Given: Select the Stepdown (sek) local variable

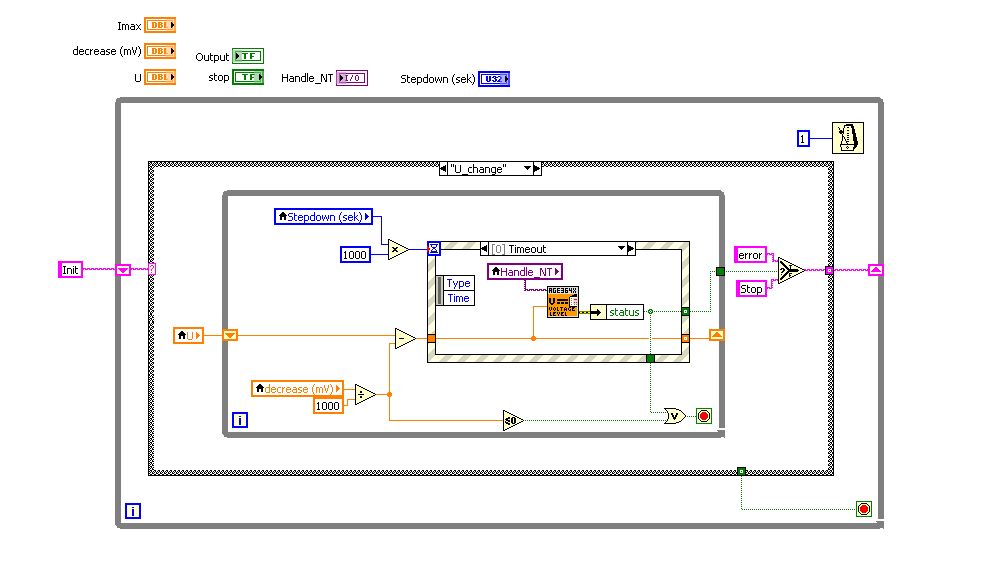Looking at the screenshot, I should coord(324,217).
